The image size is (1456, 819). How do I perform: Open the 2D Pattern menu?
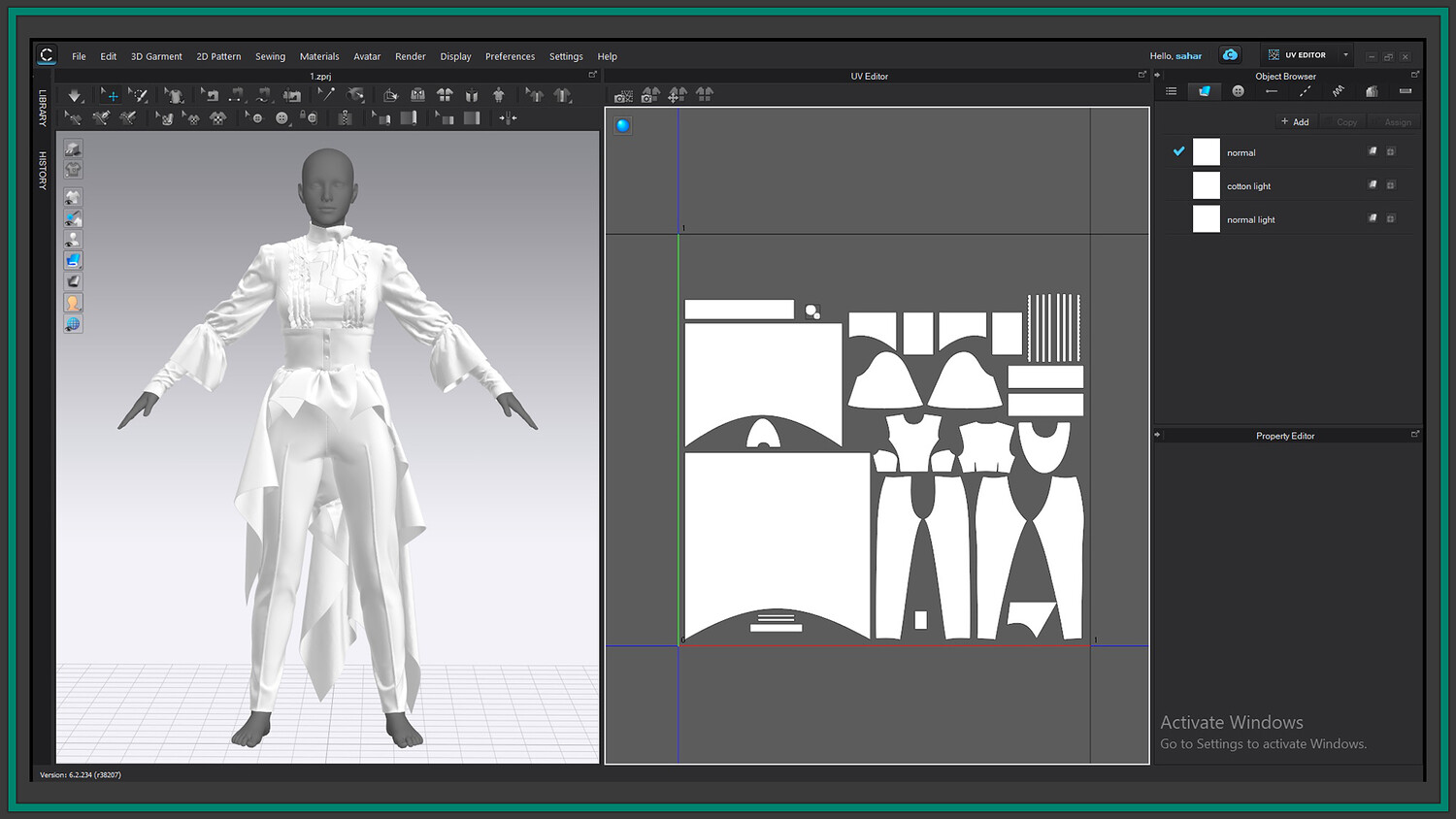tap(218, 56)
